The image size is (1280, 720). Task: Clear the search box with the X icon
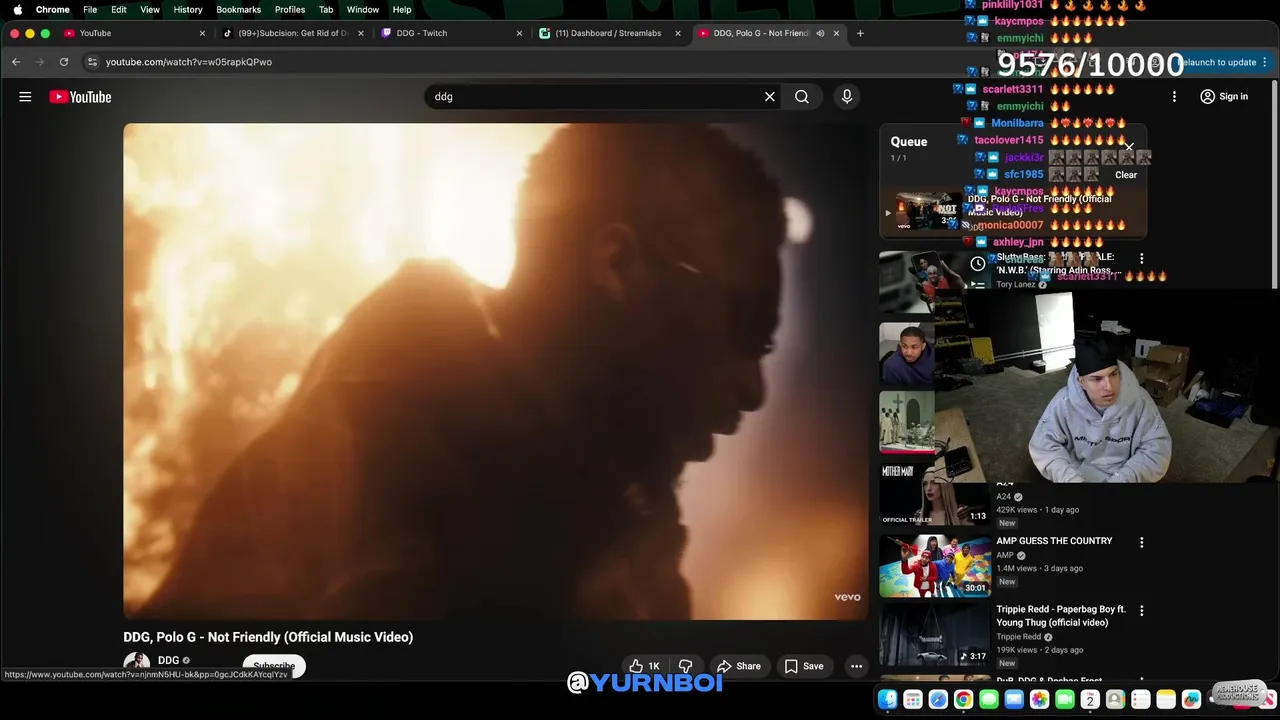(770, 97)
